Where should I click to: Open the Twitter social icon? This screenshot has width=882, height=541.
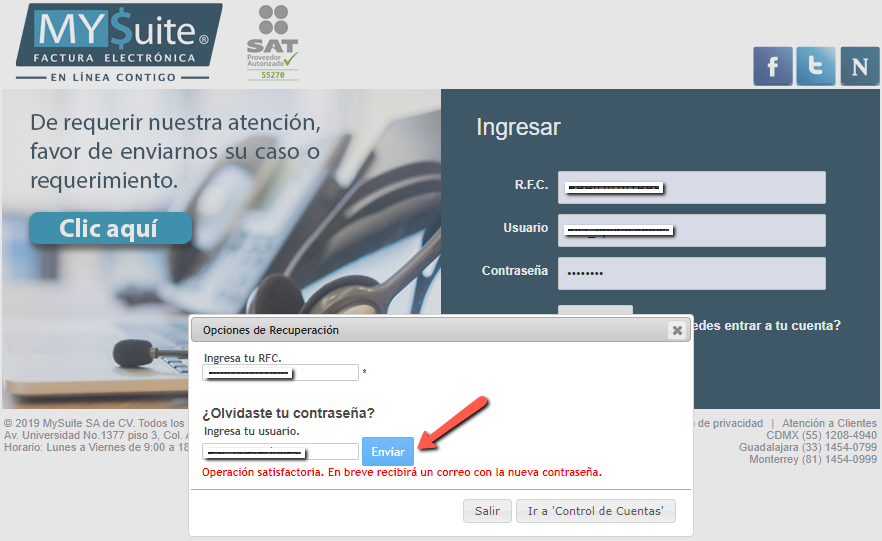[816, 66]
